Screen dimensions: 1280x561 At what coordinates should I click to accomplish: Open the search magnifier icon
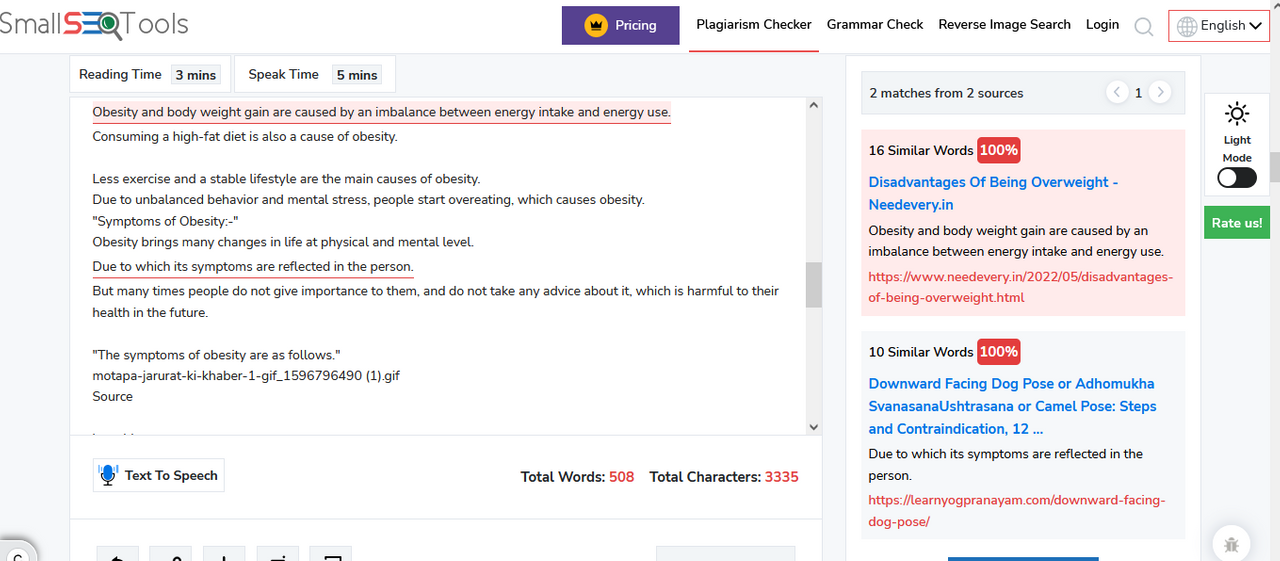pyautogui.click(x=1144, y=27)
